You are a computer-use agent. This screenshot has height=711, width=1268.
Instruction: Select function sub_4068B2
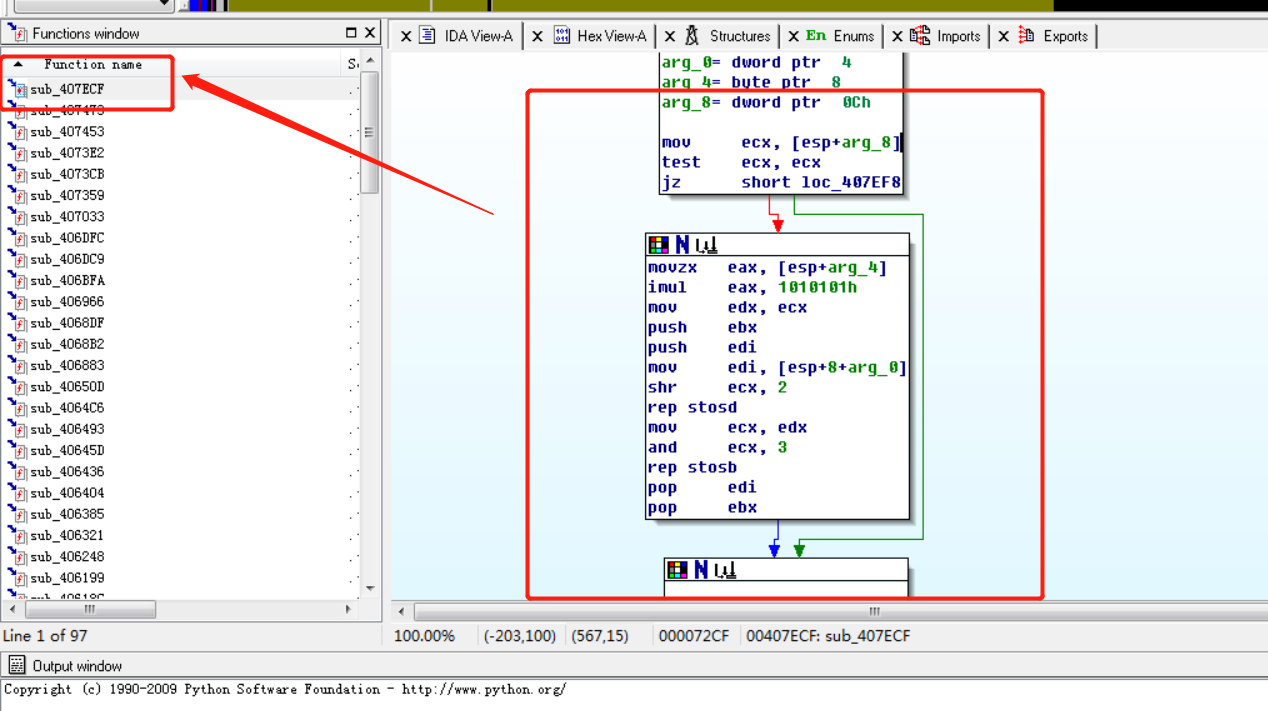[67, 344]
